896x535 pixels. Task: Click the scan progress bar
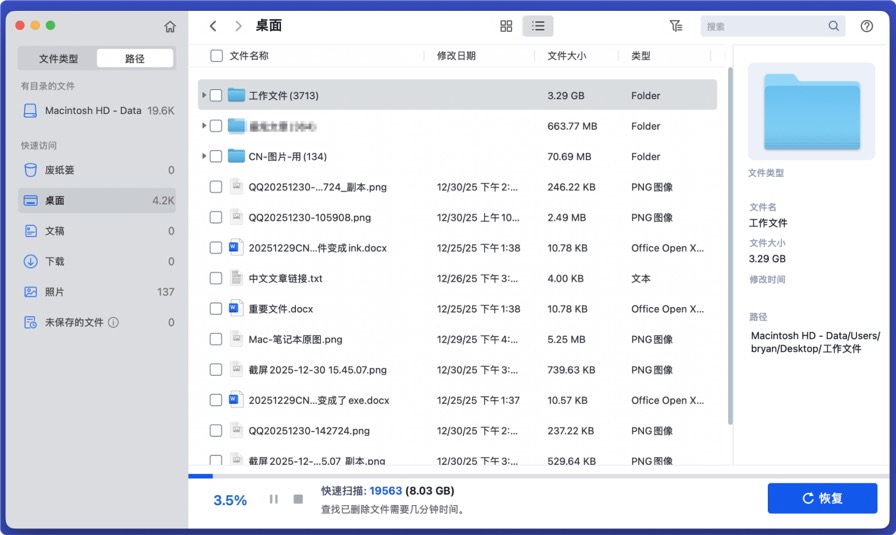click(538, 476)
